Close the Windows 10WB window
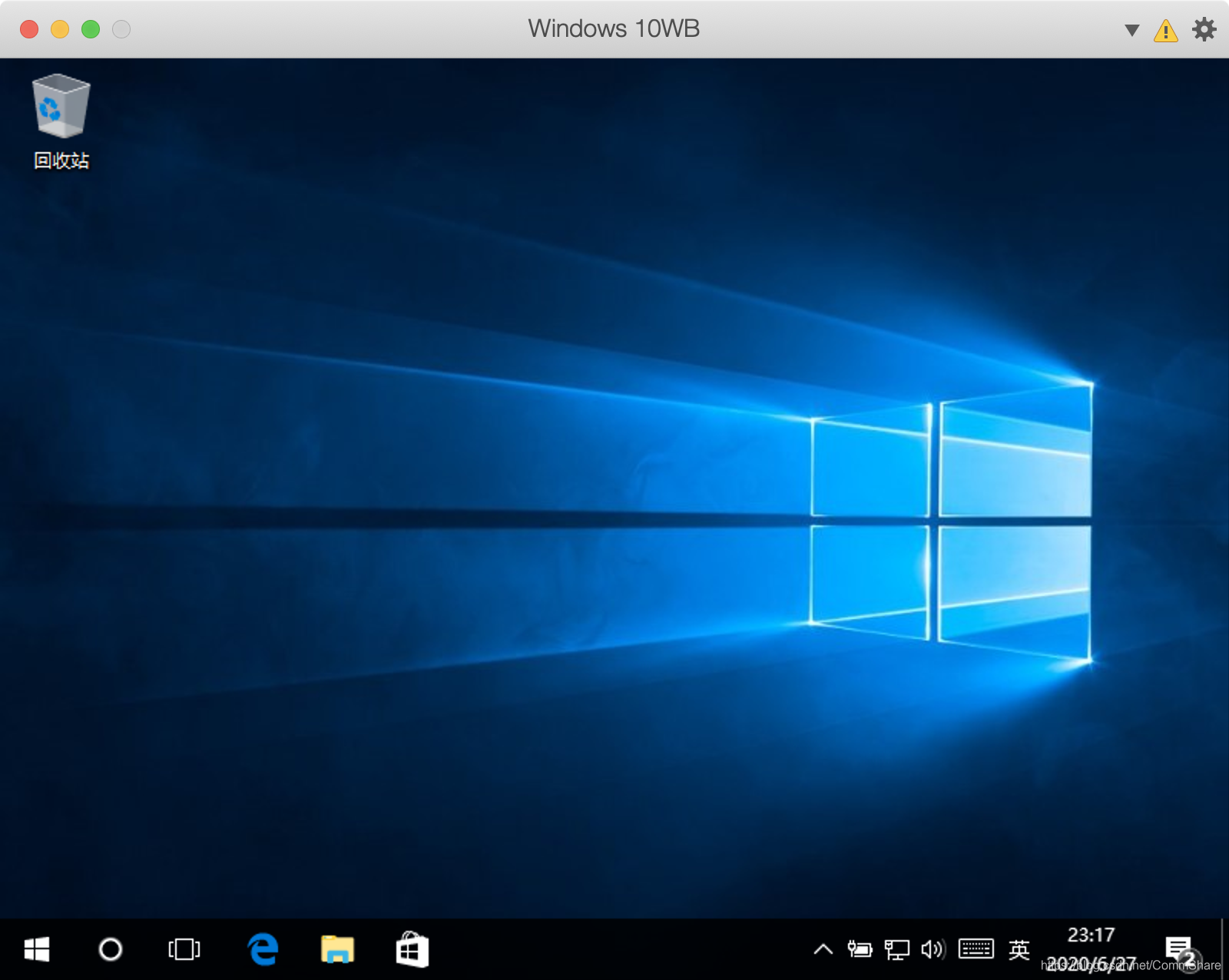This screenshot has width=1229, height=980. pyautogui.click(x=29, y=29)
